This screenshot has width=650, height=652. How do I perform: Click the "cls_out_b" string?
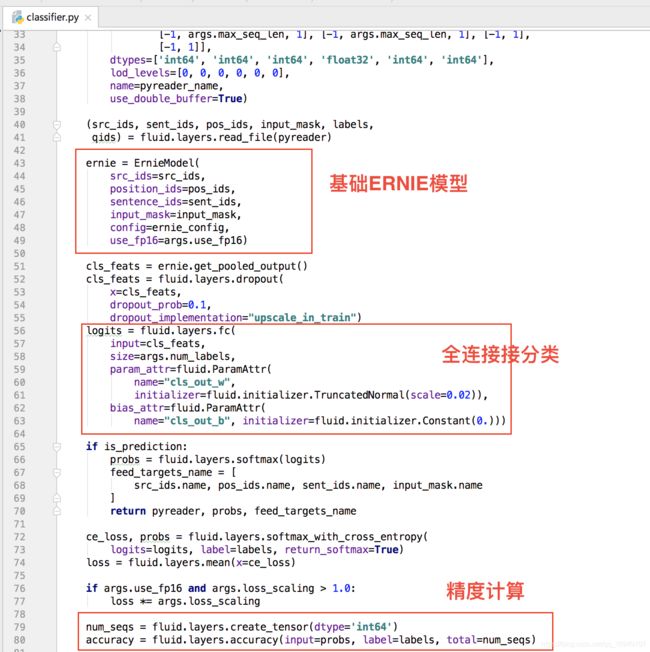pos(197,421)
